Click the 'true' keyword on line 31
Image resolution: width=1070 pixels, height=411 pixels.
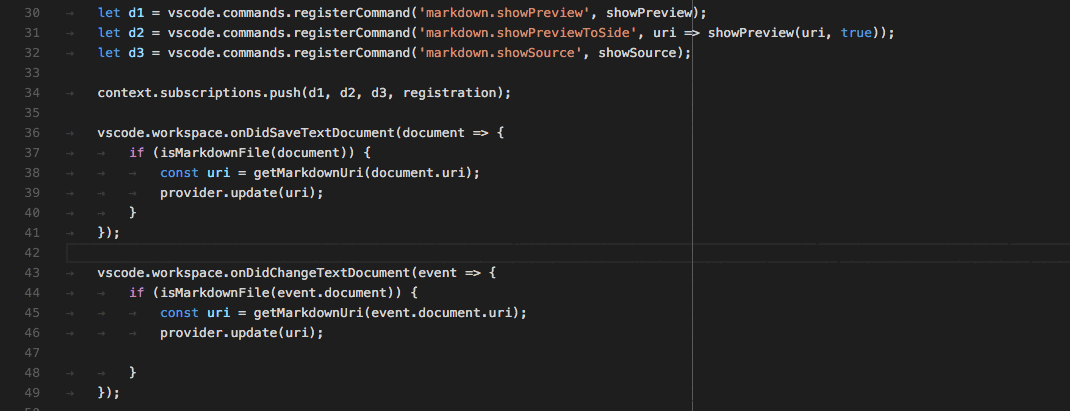(x=856, y=33)
